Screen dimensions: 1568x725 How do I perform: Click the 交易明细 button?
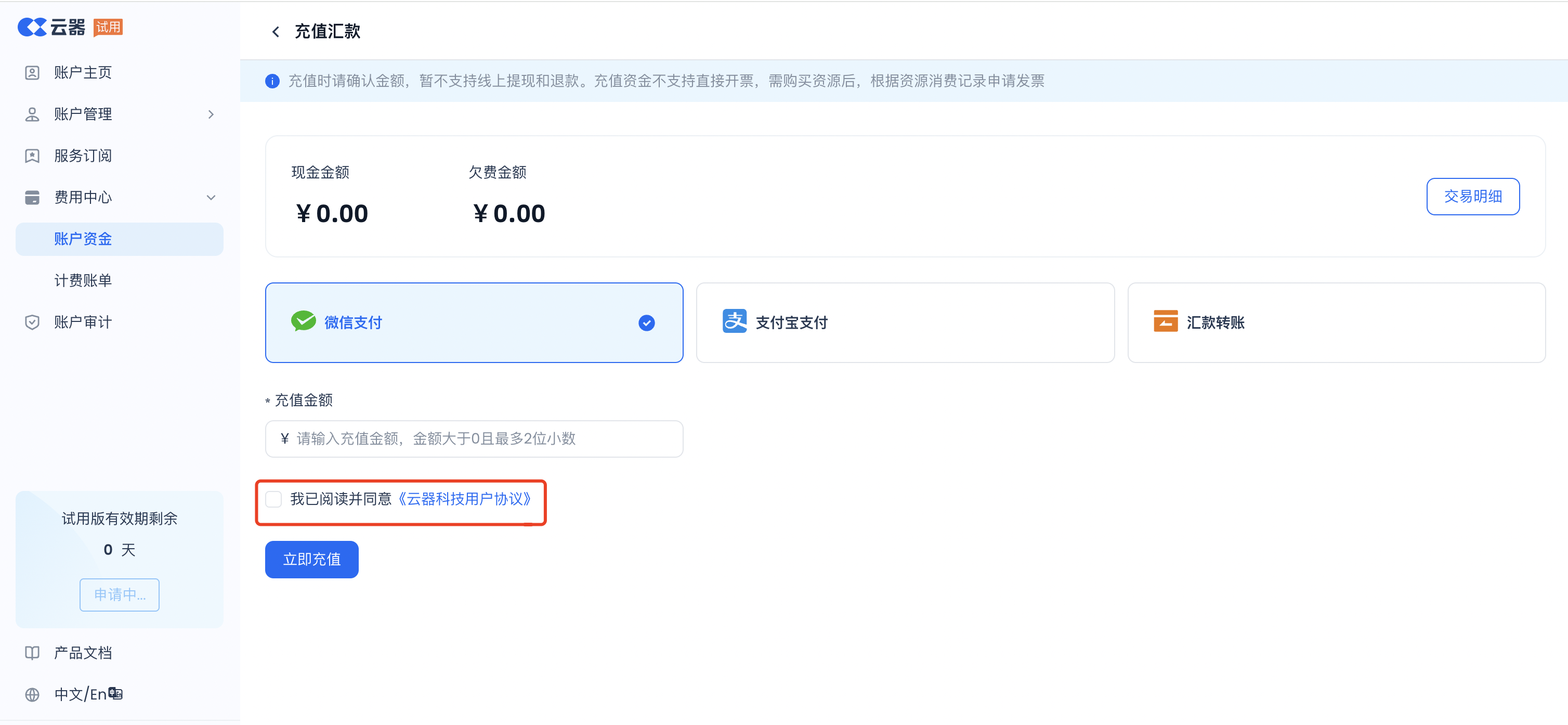[1472, 197]
